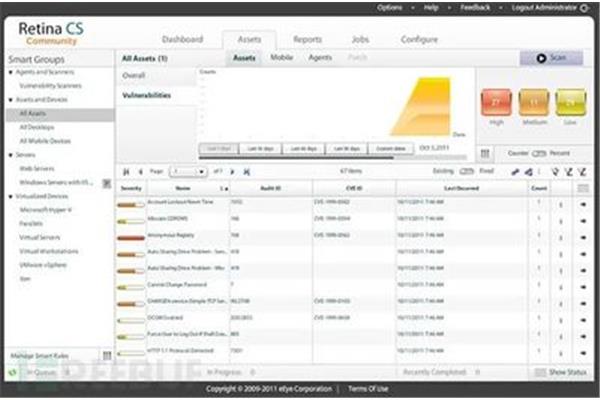
Task: Open the Options menu in the top bar
Action: 390,7
